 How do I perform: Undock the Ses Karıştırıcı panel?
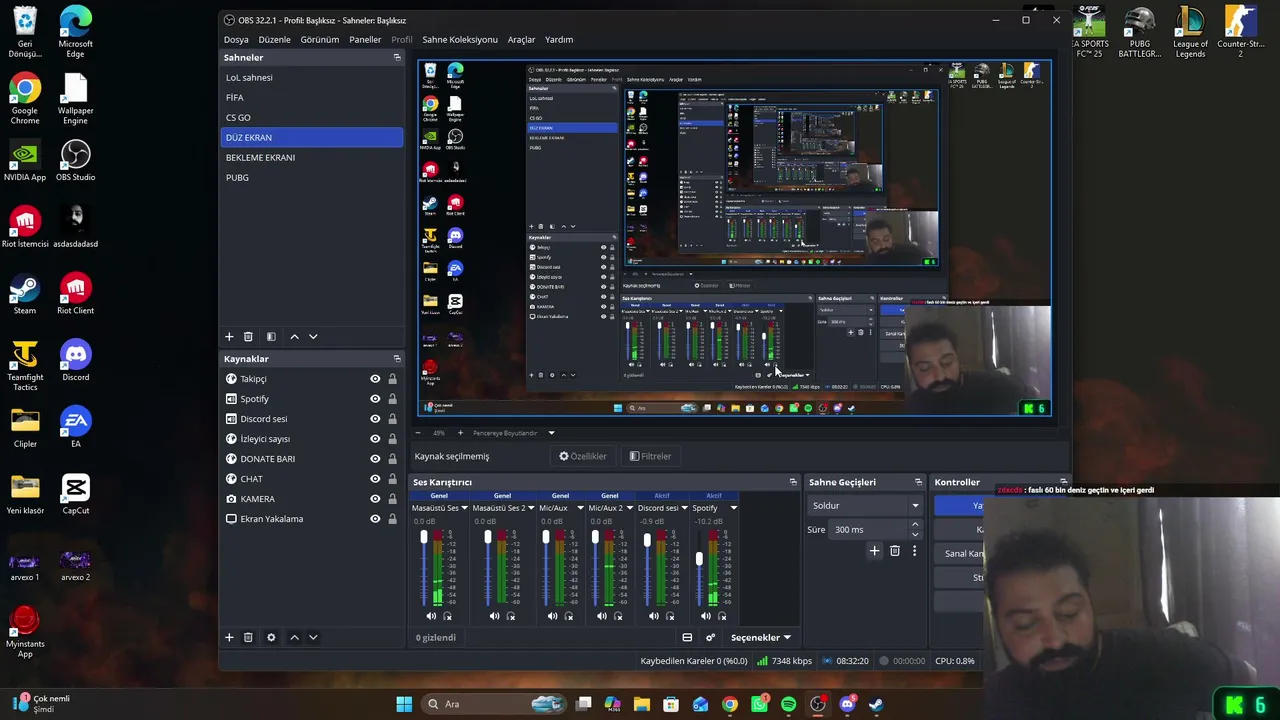(x=793, y=482)
